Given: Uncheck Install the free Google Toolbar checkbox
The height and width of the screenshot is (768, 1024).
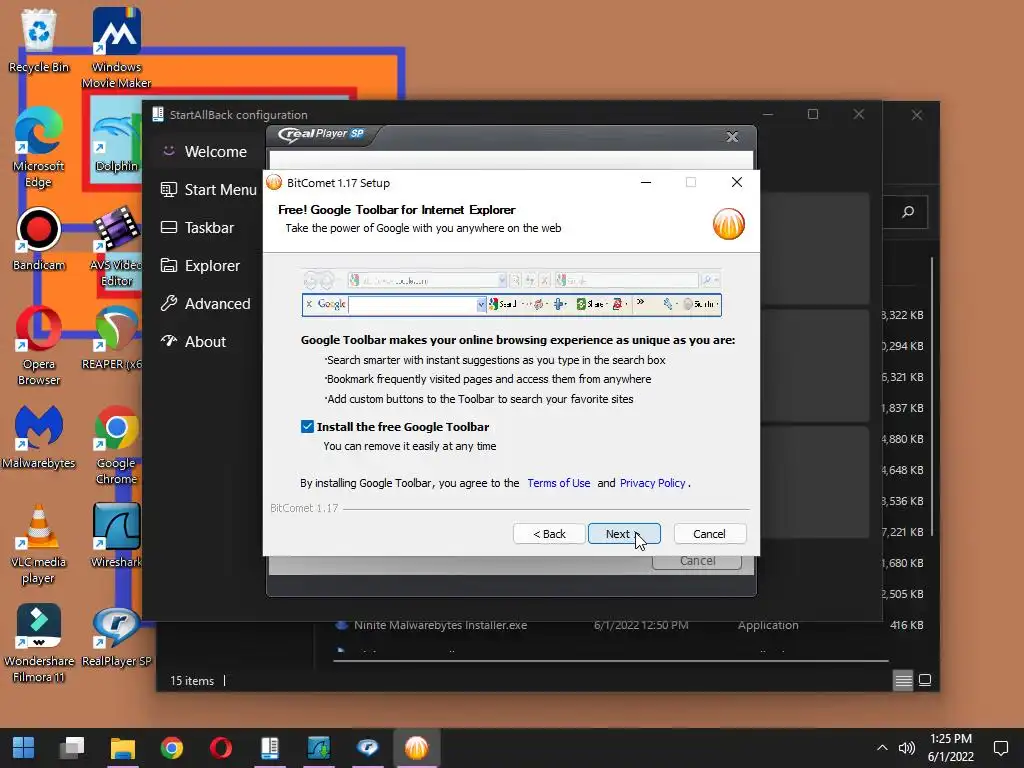Looking at the screenshot, I should (307, 426).
